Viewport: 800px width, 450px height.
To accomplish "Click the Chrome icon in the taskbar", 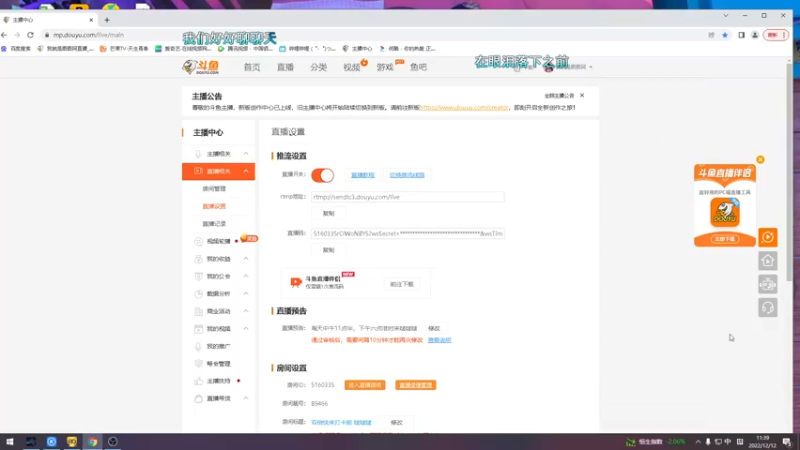I will [92, 442].
